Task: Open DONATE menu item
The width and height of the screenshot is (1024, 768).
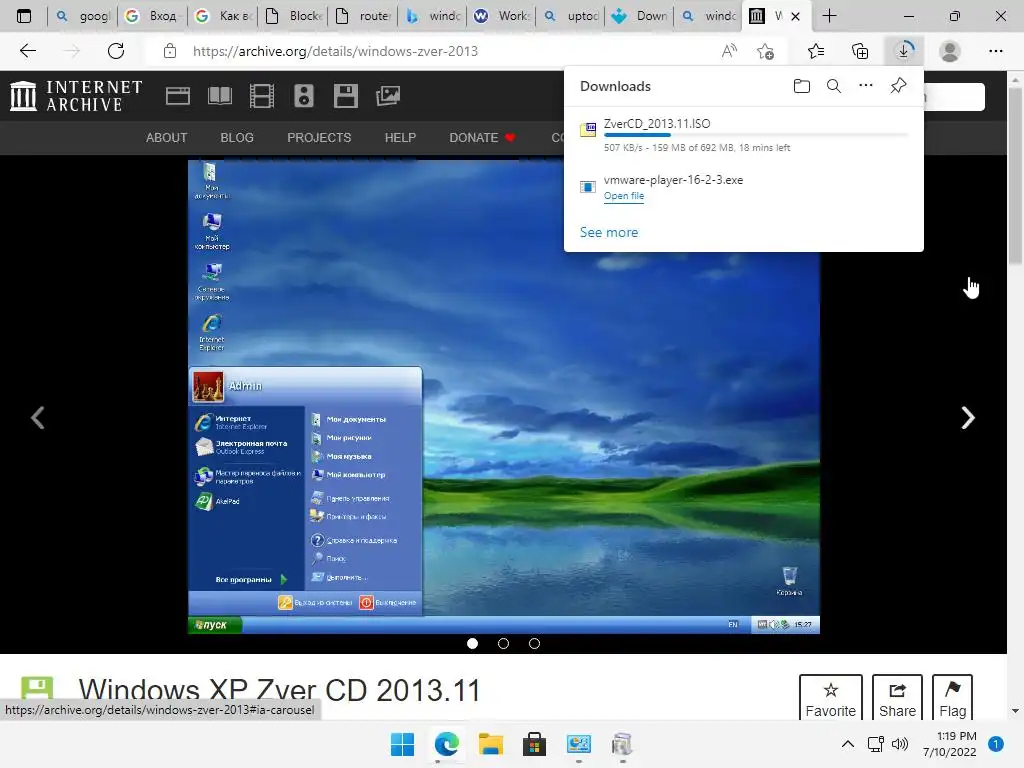Action: 482,138
